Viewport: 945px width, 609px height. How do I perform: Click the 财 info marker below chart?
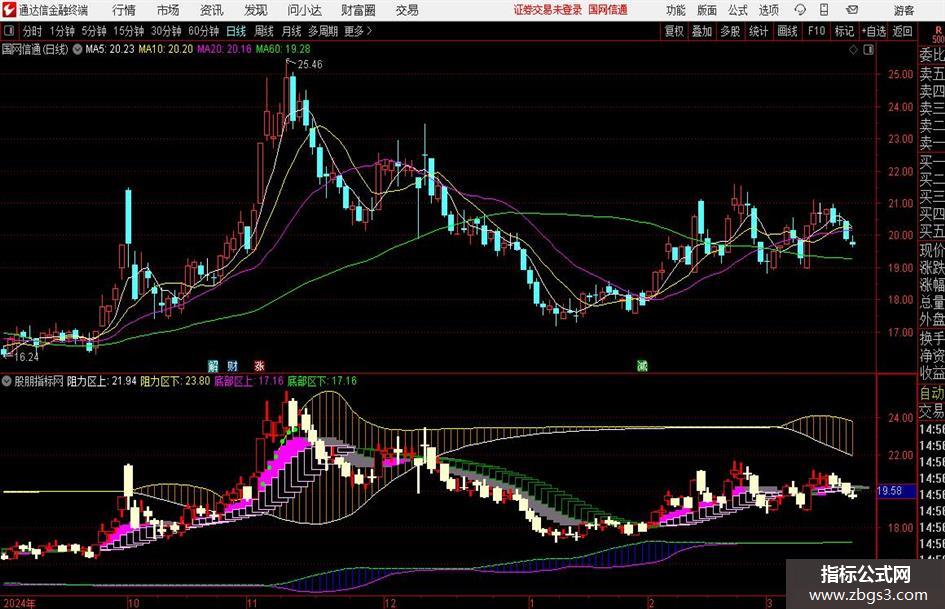pyautogui.click(x=233, y=365)
